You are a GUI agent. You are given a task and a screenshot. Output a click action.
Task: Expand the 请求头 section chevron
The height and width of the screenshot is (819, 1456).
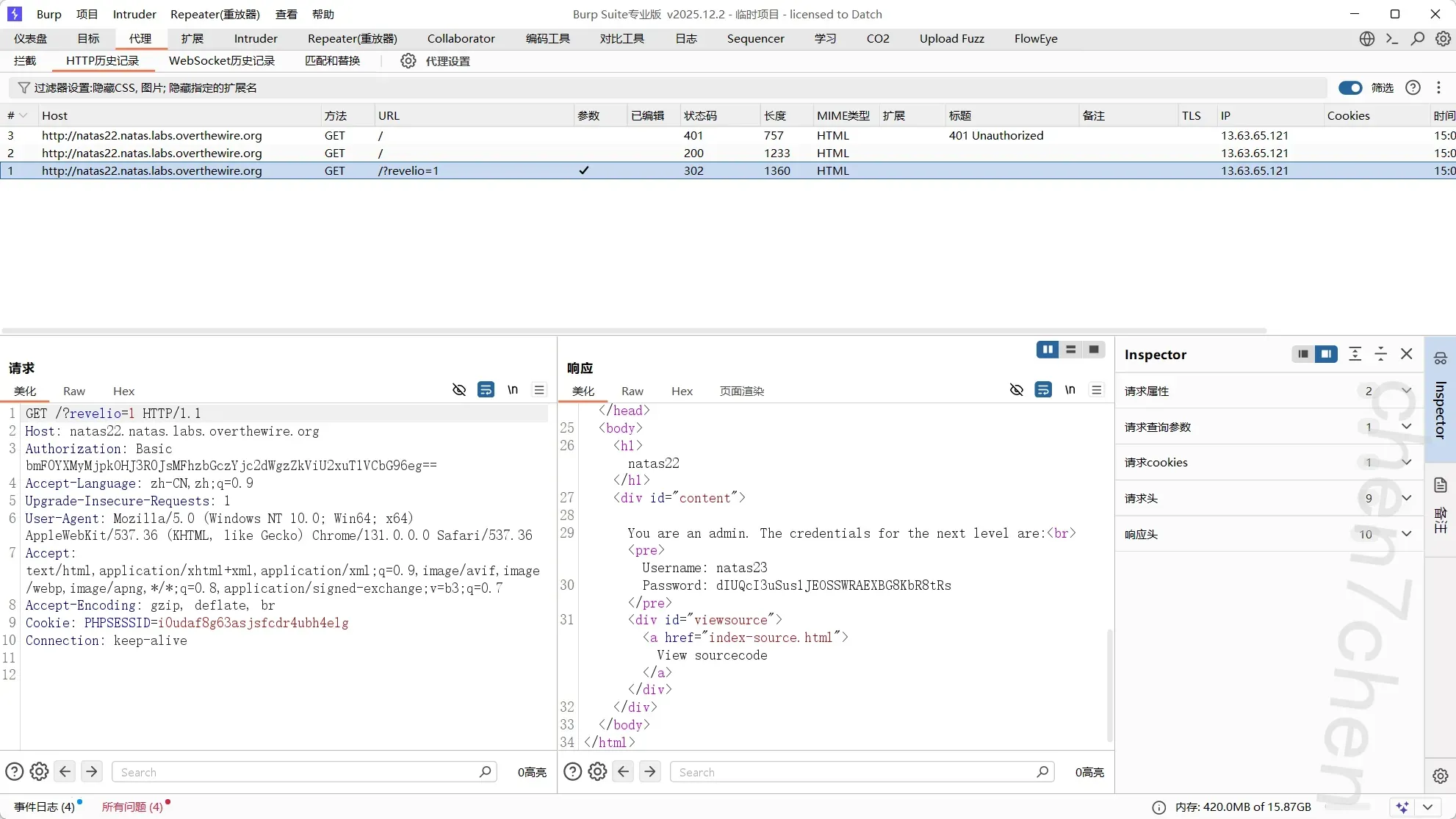point(1406,498)
